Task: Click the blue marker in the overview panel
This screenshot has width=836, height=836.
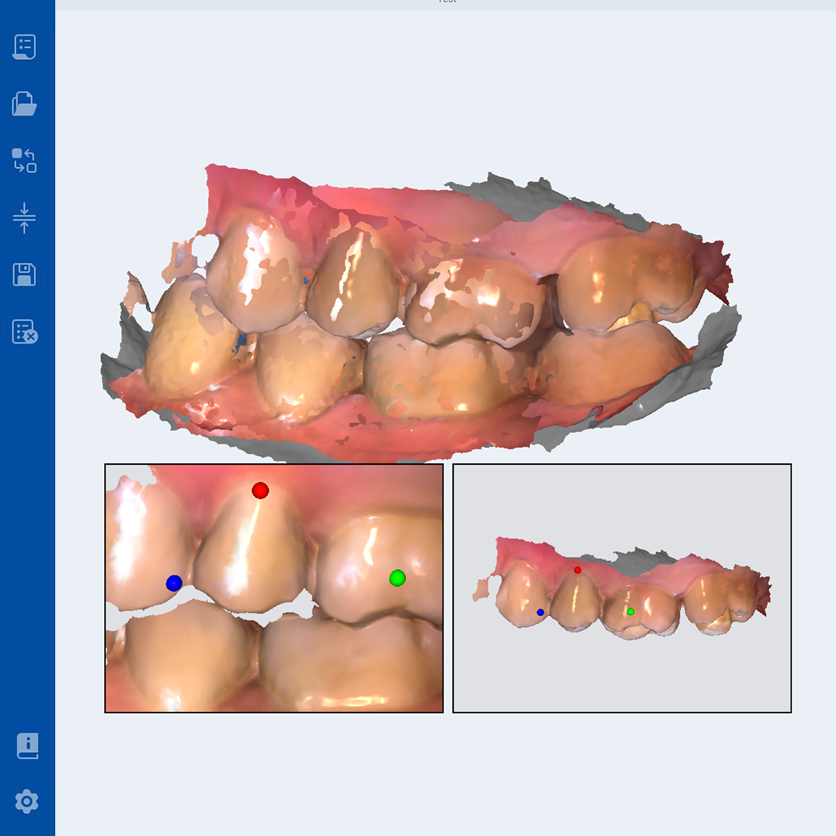Action: pyautogui.click(x=542, y=611)
